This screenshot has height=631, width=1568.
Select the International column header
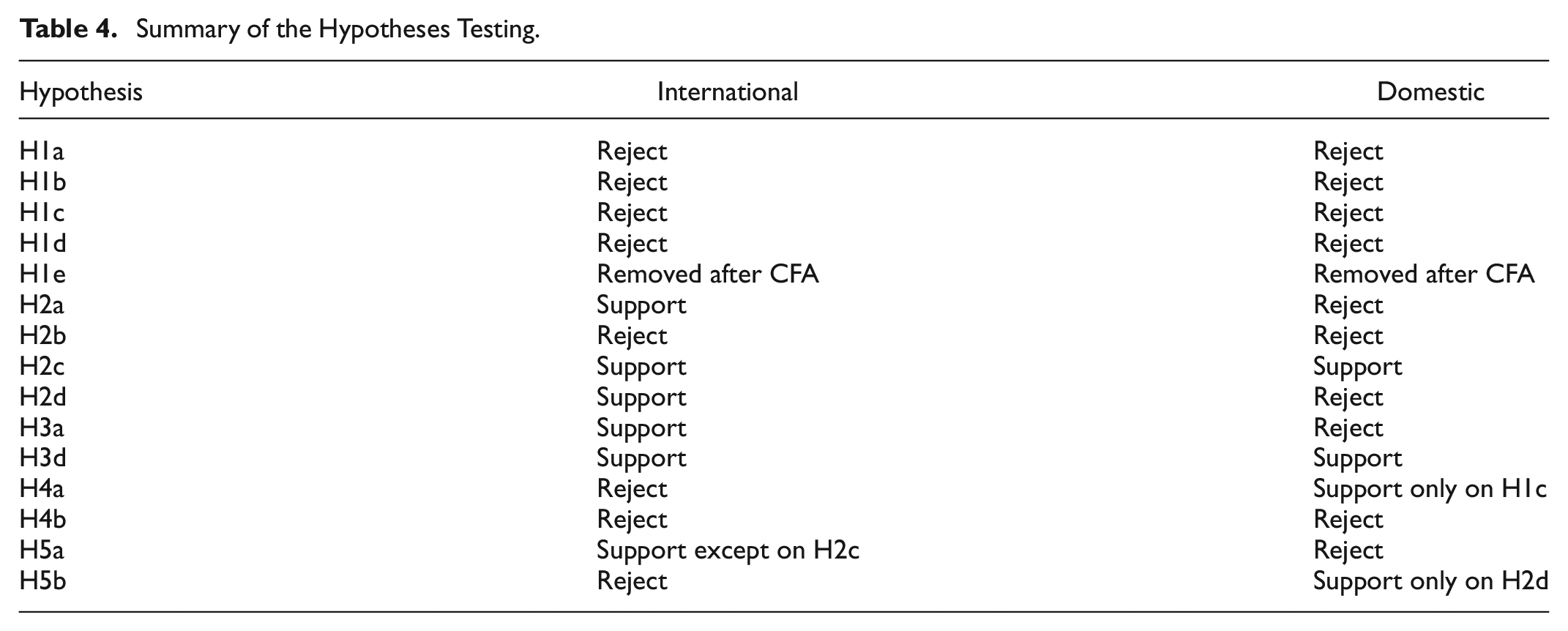point(728,92)
